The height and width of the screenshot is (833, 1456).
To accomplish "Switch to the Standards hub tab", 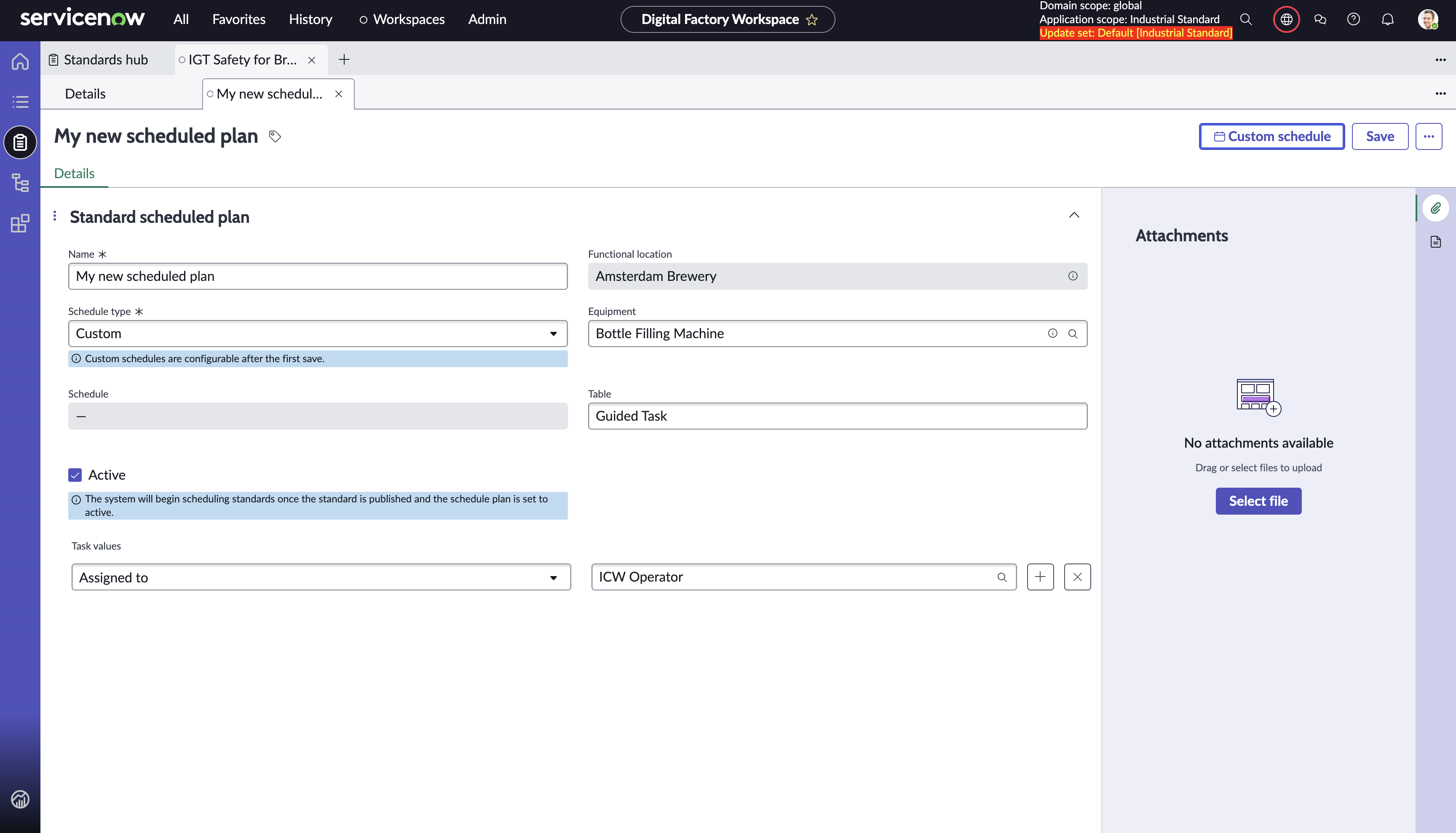I will (x=107, y=59).
